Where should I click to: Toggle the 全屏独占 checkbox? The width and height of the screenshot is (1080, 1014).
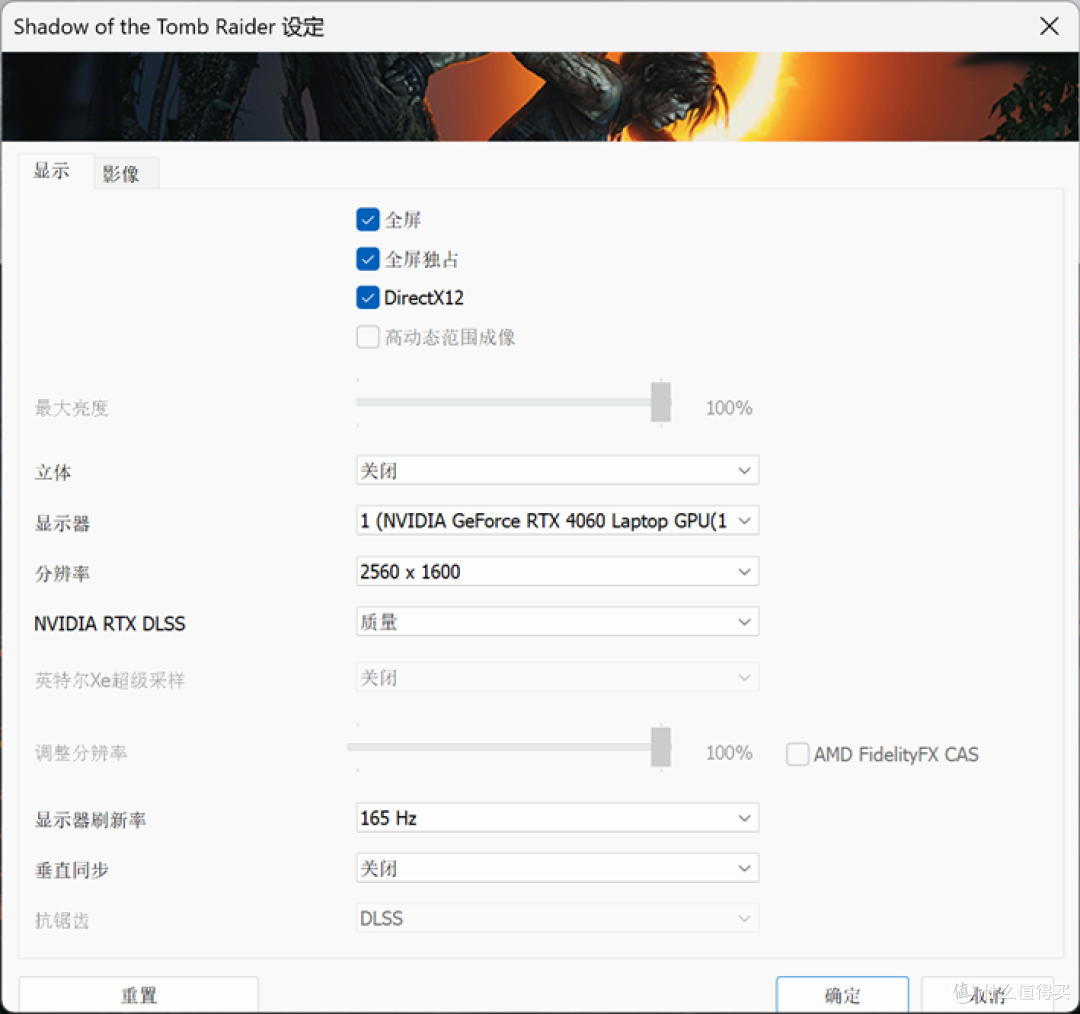368,259
